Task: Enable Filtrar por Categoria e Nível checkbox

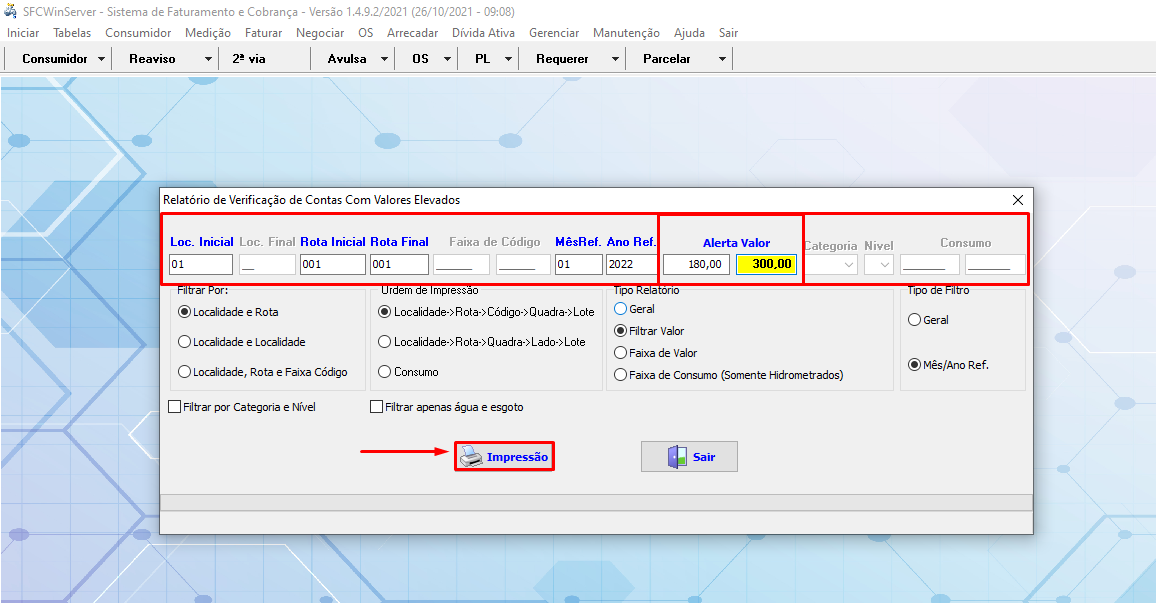Action: 175,407
